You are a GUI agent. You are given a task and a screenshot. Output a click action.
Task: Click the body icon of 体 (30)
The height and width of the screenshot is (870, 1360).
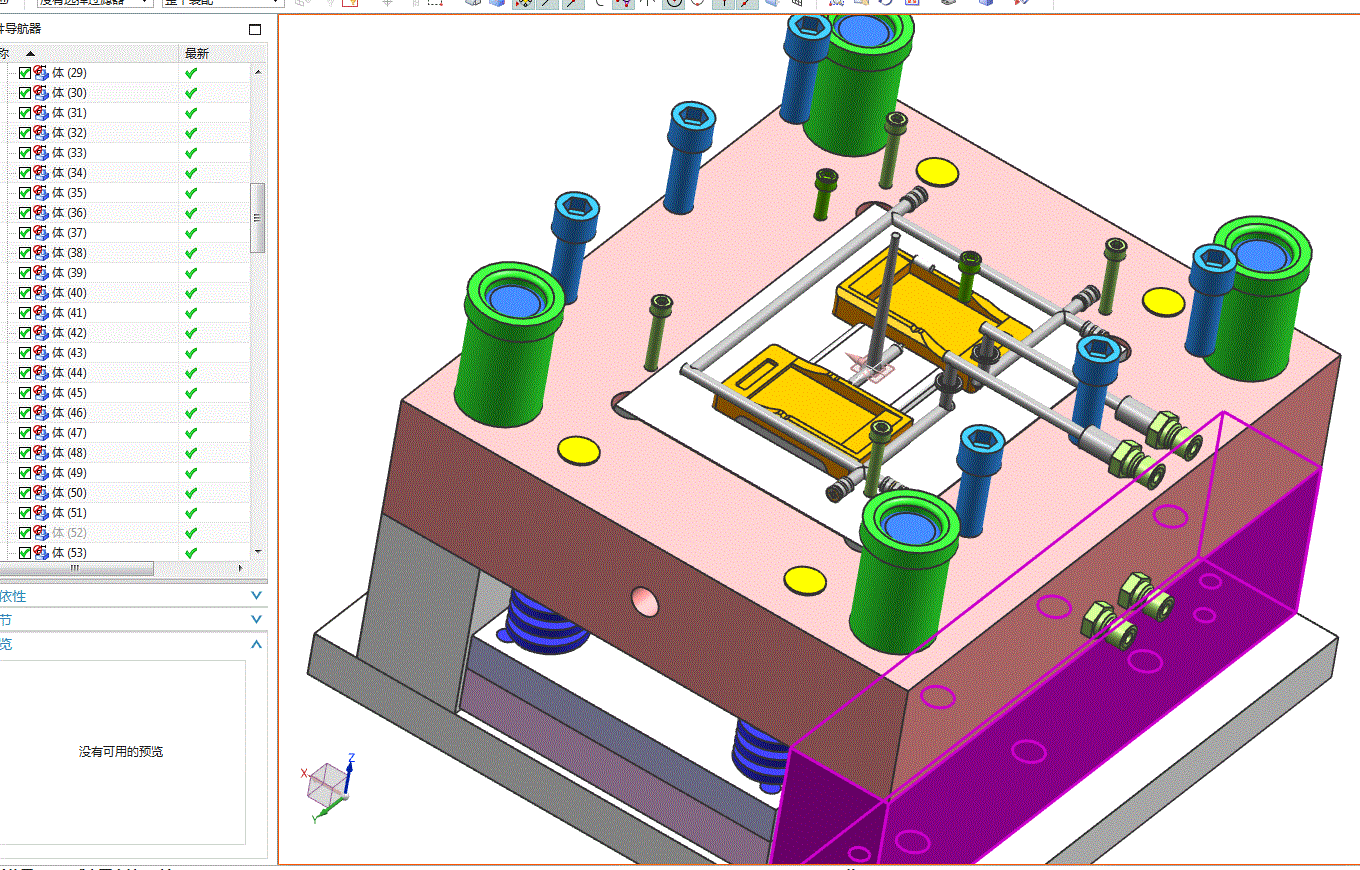point(41,93)
